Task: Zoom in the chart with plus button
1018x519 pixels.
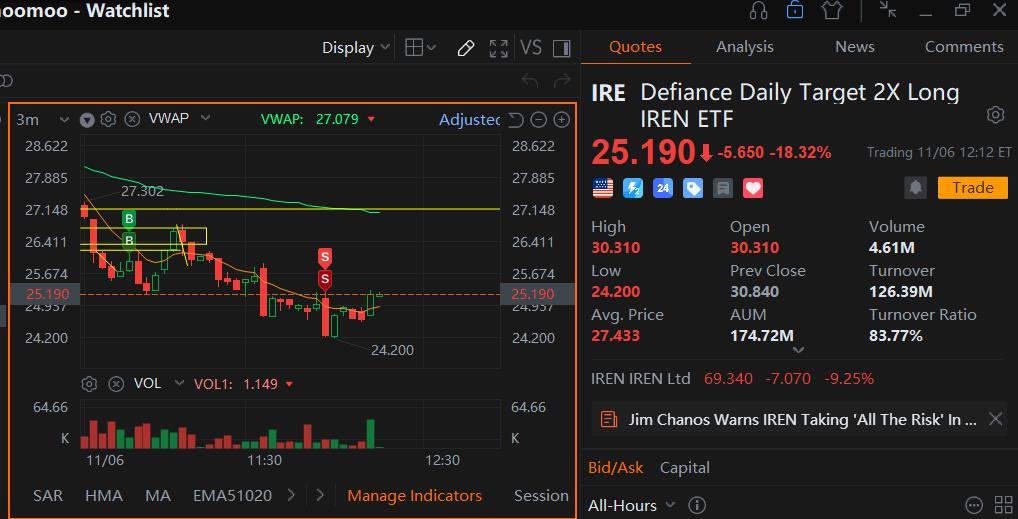Action: 562,120
